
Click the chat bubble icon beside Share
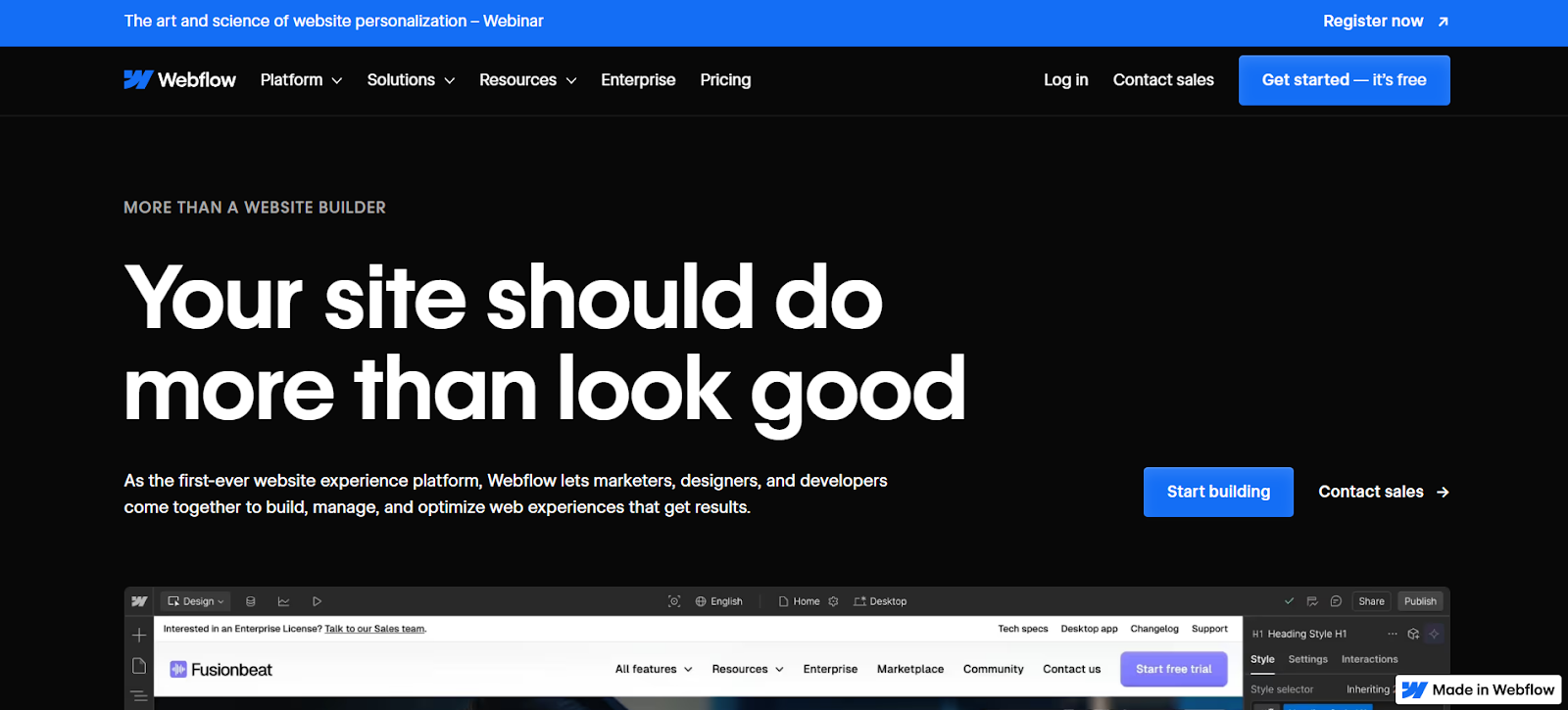[x=1336, y=601]
